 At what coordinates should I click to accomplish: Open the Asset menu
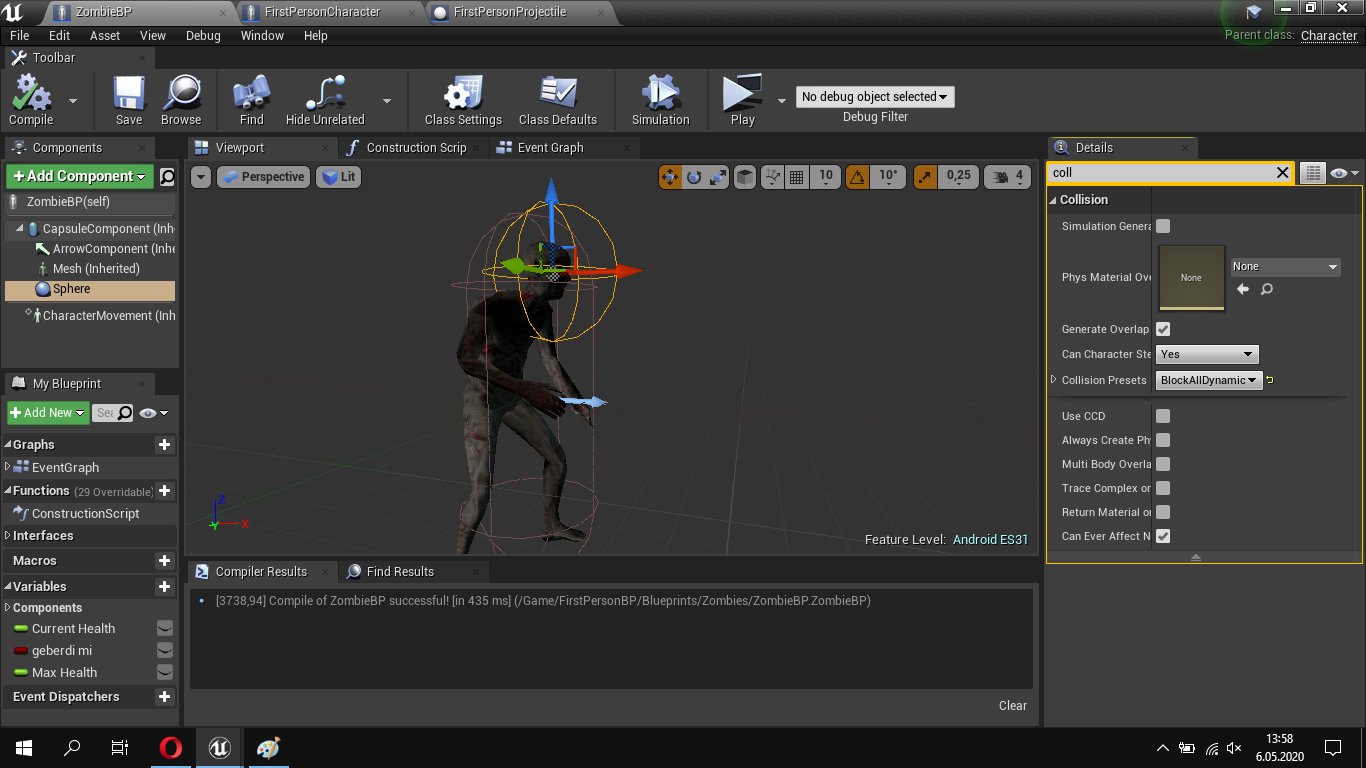[x=105, y=36]
